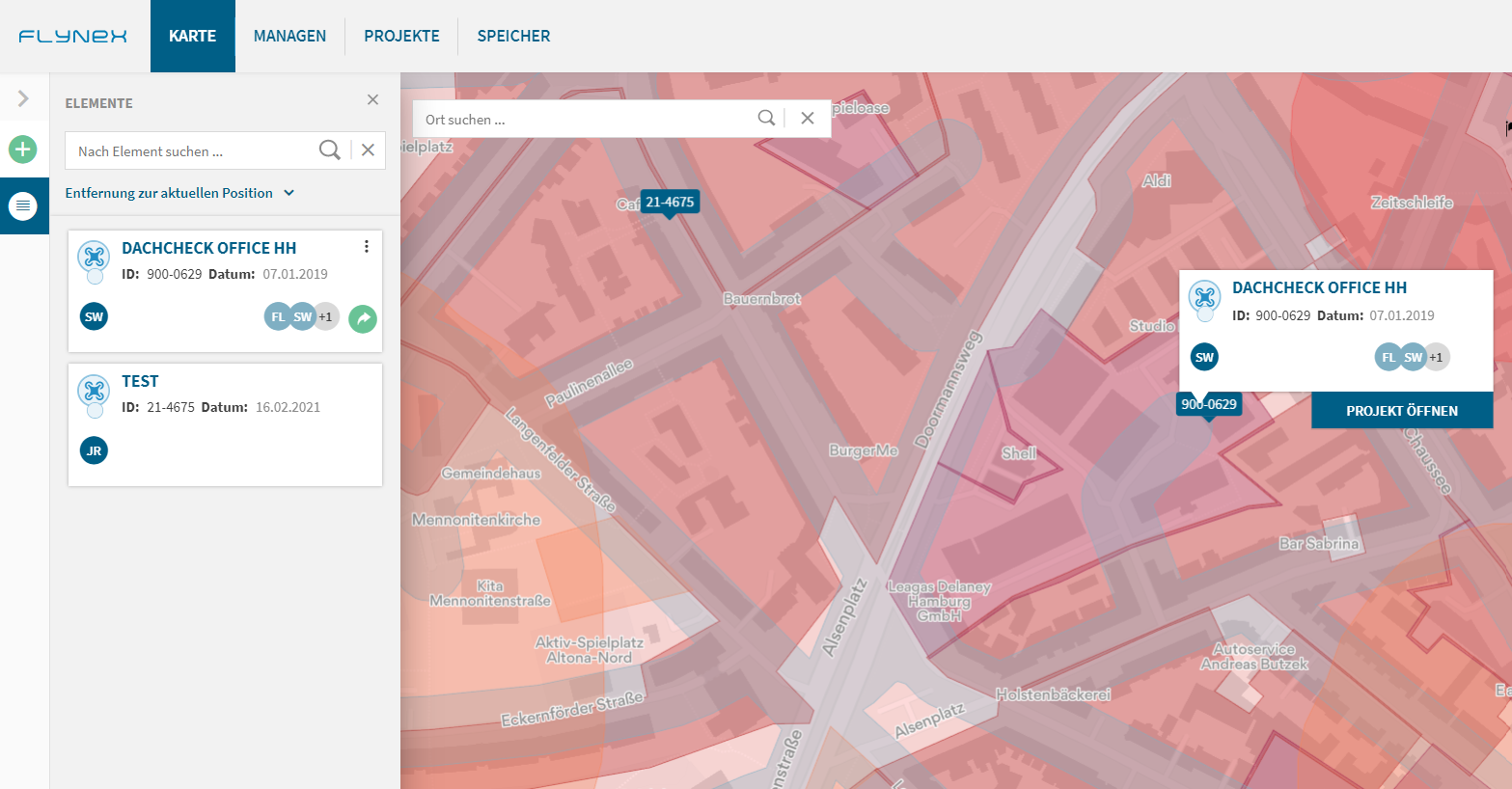Click the Aktiv-Spielplatz Altona-Nord label
The height and width of the screenshot is (789, 1512).
pos(590,650)
